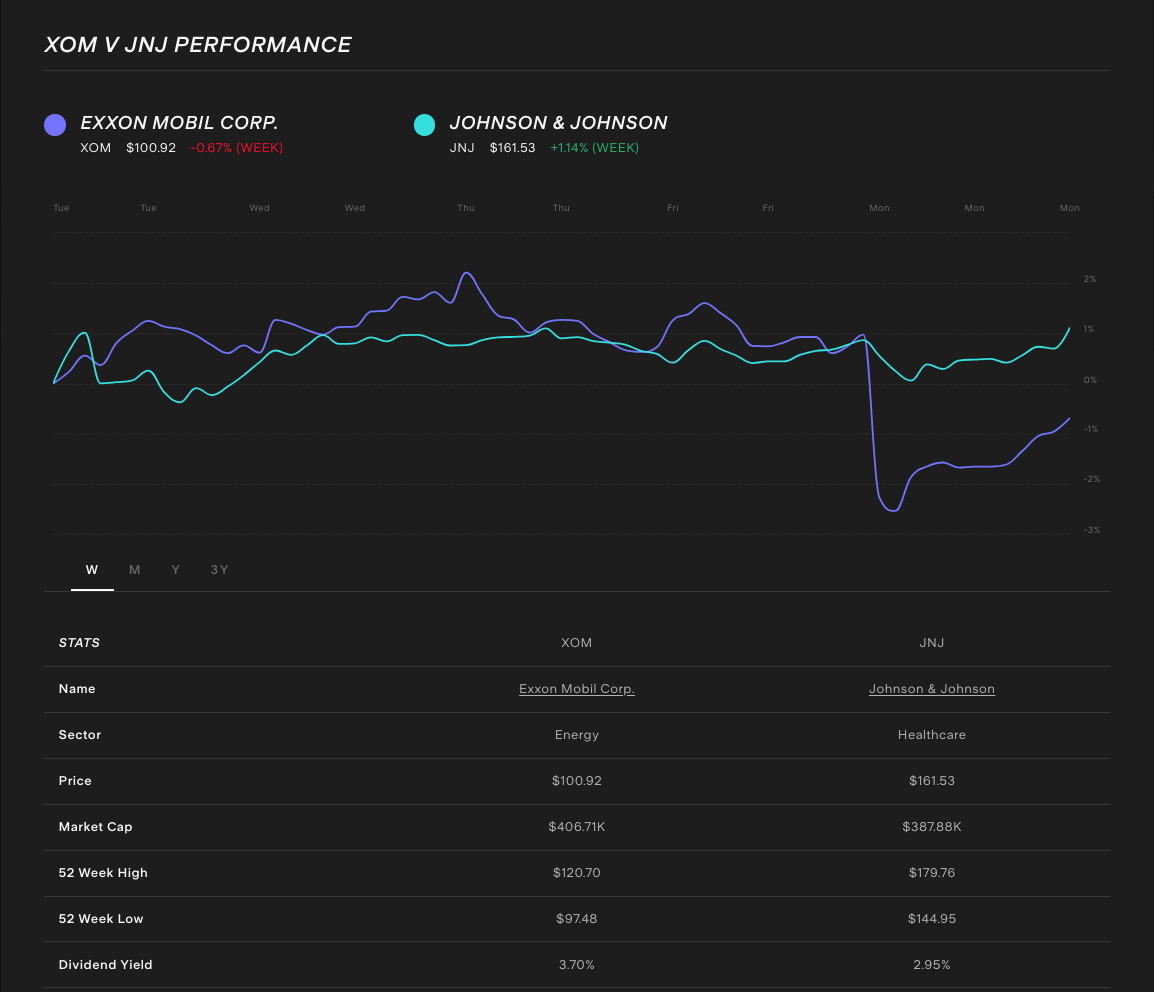Screen dimensions: 1154x992
Task: Click the XOM V JNJ PERFORMANCE title
Action: (197, 44)
